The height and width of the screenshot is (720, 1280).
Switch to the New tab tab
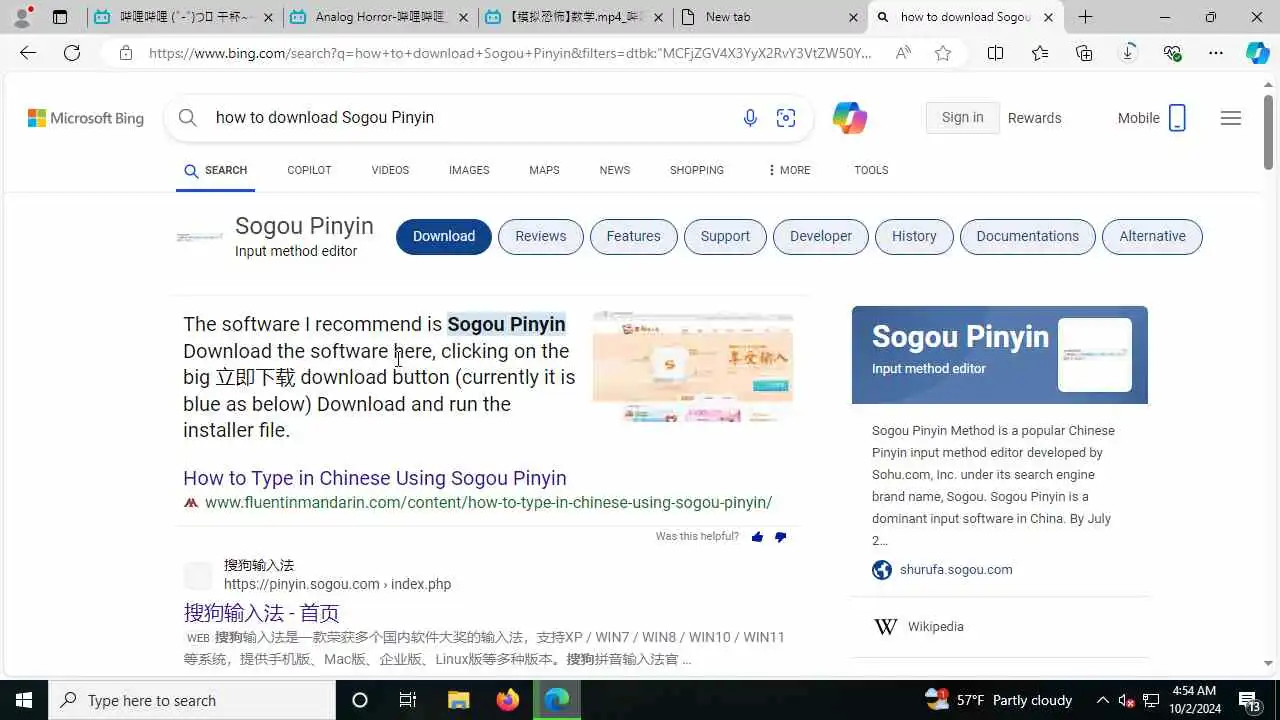(x=770, y=17)
